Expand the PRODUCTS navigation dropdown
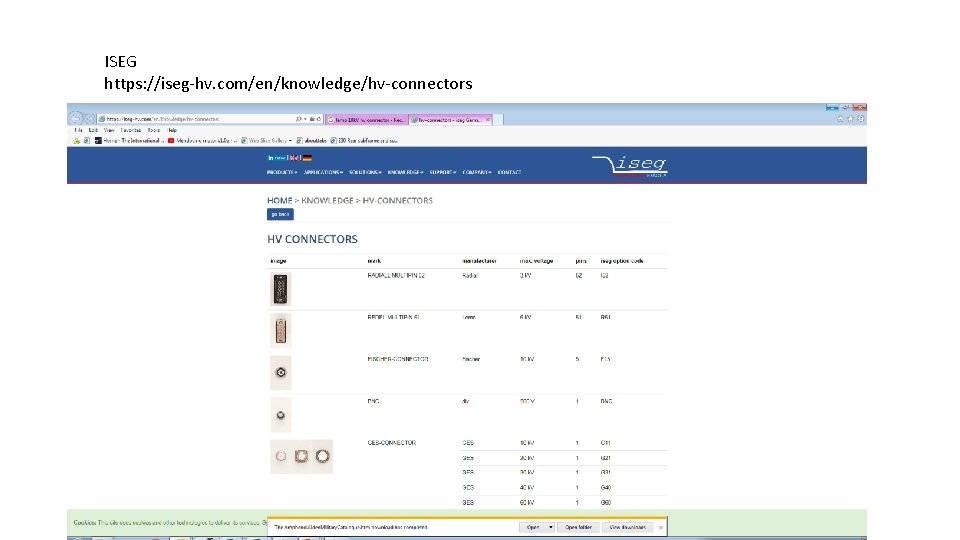 [x=282, y=173]
